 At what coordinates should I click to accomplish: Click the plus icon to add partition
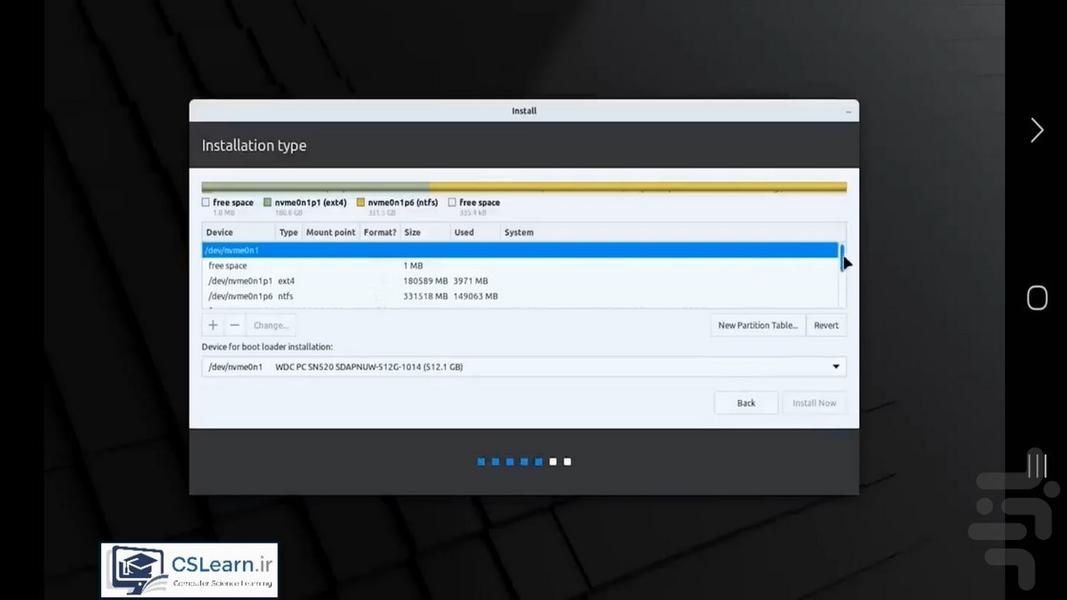[213, 325]
